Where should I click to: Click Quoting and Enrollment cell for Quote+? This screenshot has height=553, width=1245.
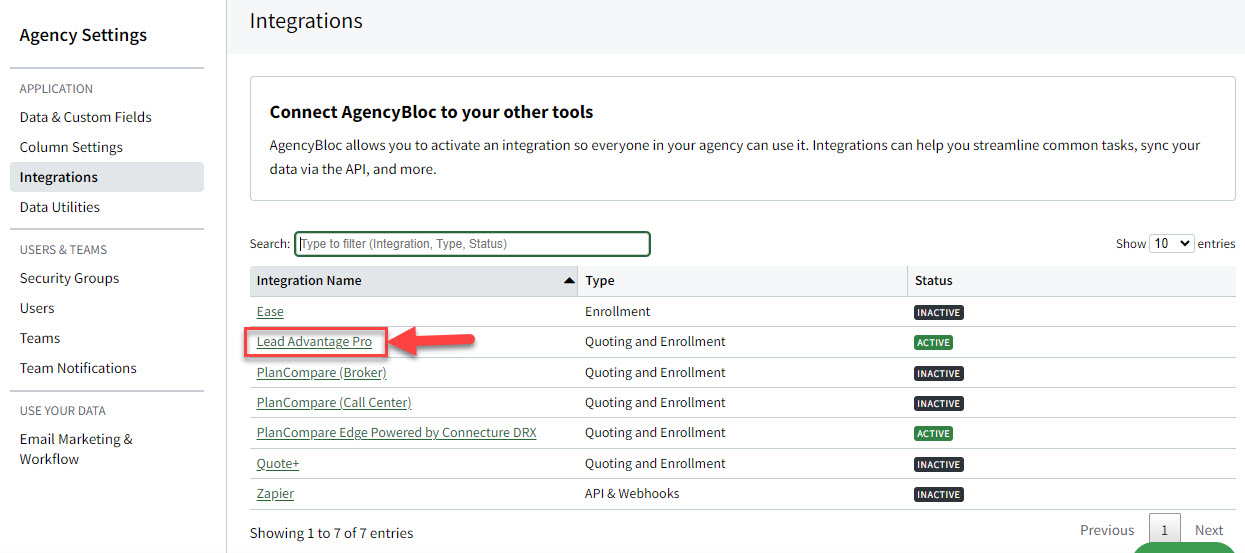pyautogui.click(x=743, y=464)
